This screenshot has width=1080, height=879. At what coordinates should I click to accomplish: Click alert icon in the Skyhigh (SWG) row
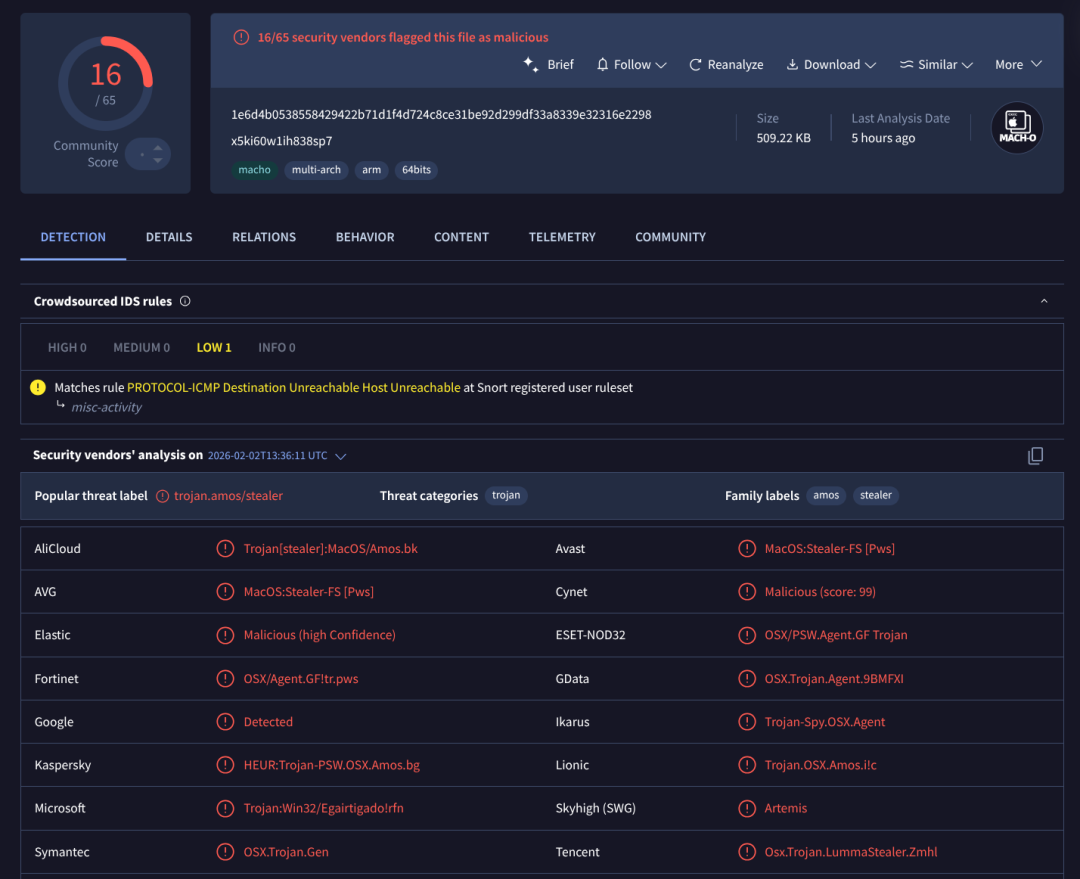pos(747,808)
